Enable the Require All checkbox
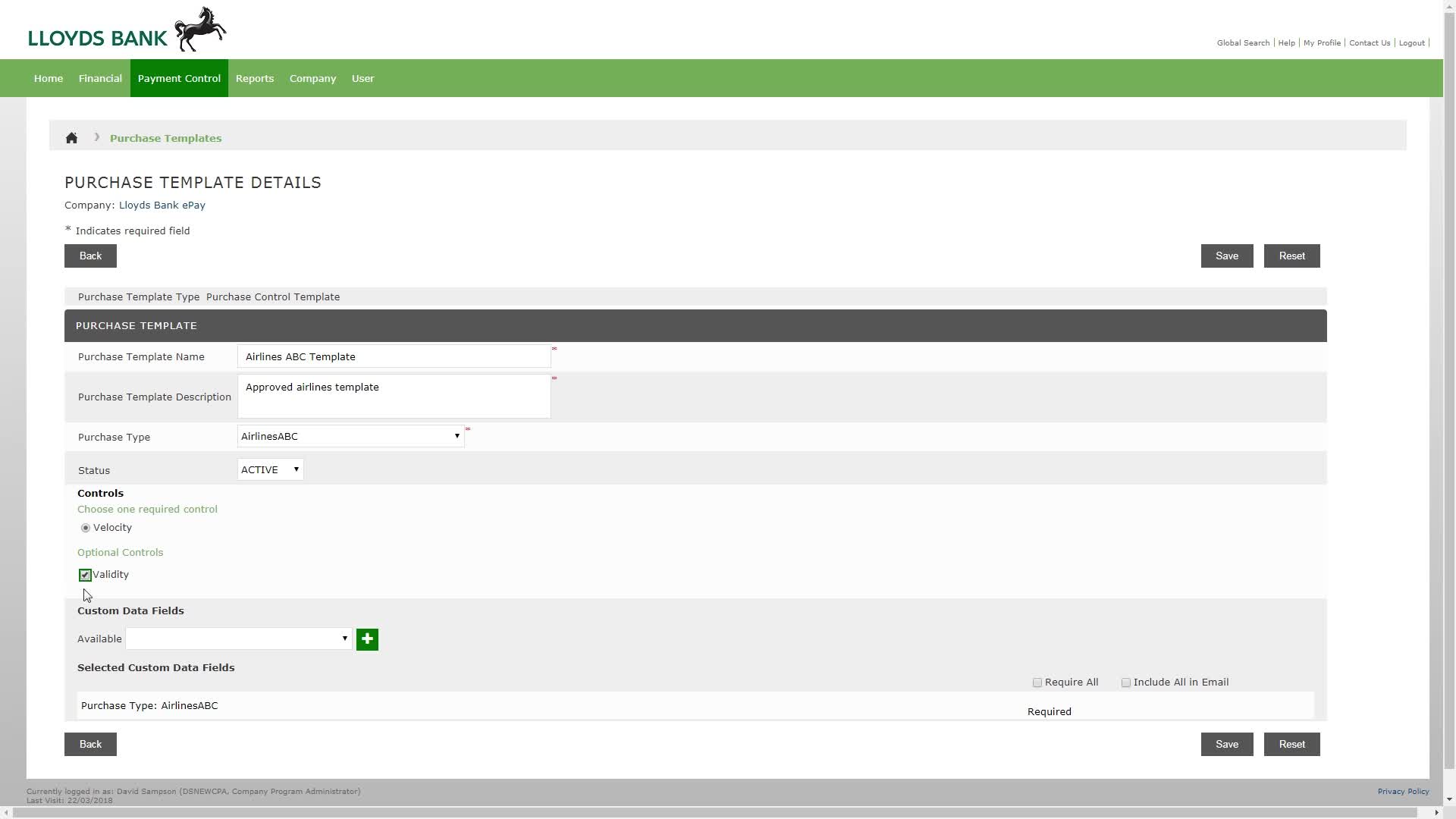The width and height of the screenshot is (1456, 819). click(x=1037, y=682)
